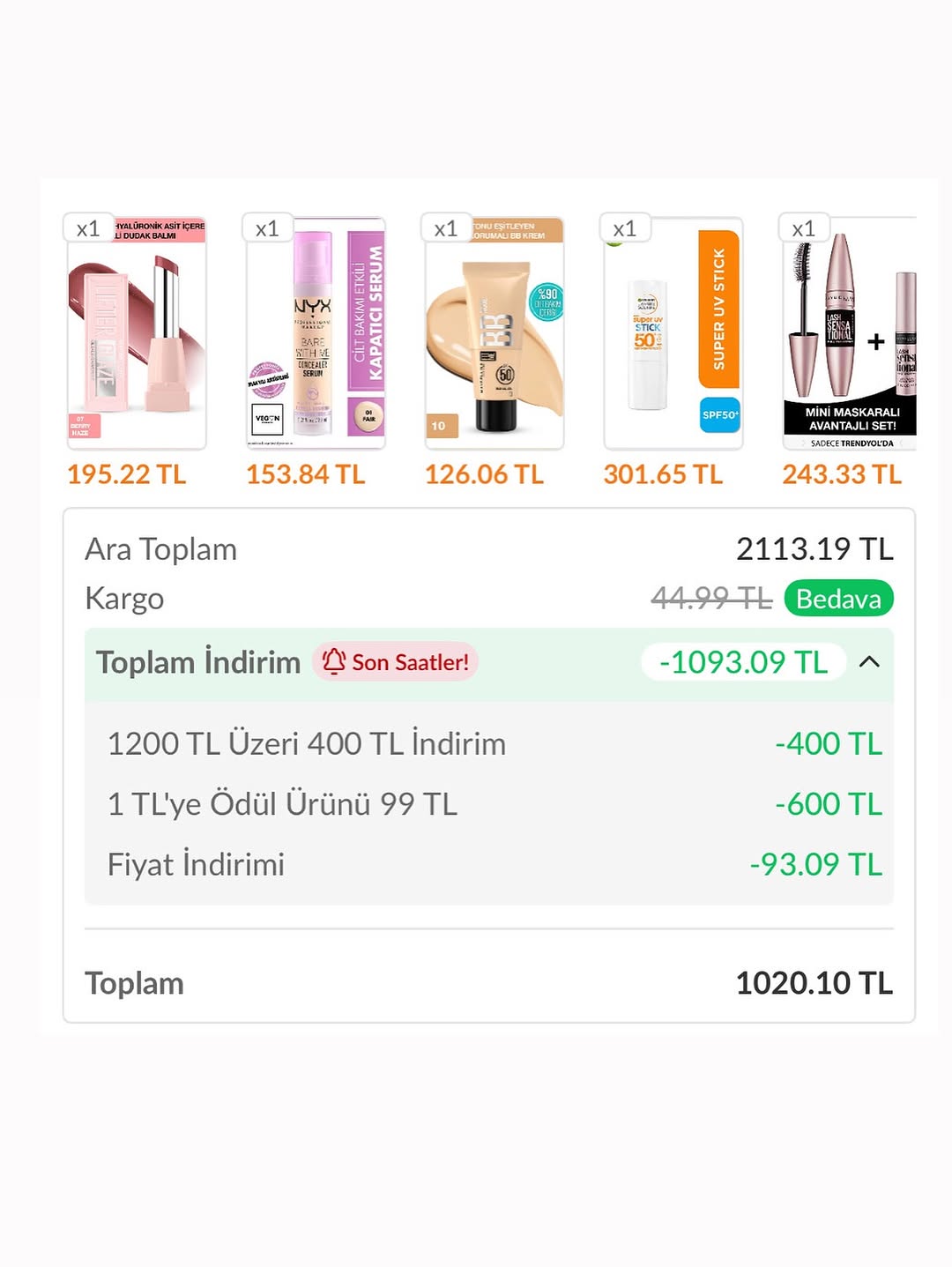952x1267 pixels.
Task: Click the green Bedava shipping badge
Action: tap(838, 599)
